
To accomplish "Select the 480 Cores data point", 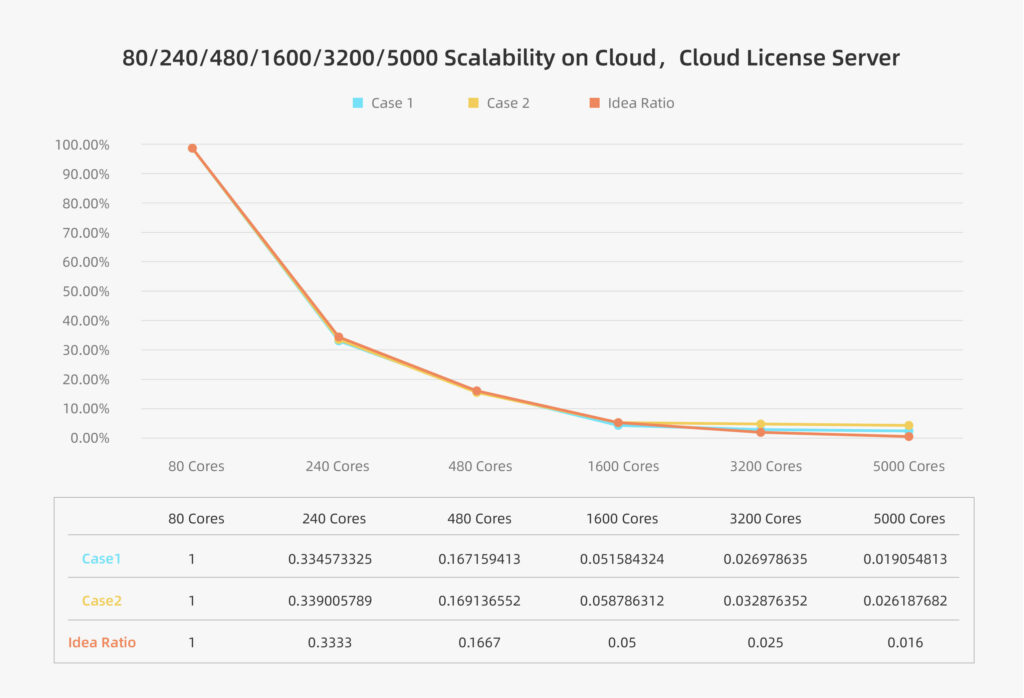I will pos(477,391).
